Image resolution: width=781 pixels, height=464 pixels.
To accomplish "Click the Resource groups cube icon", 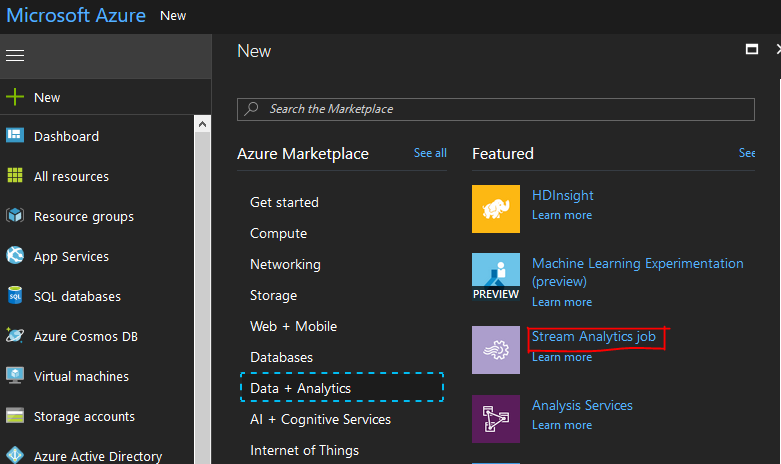I will point(15,216).
